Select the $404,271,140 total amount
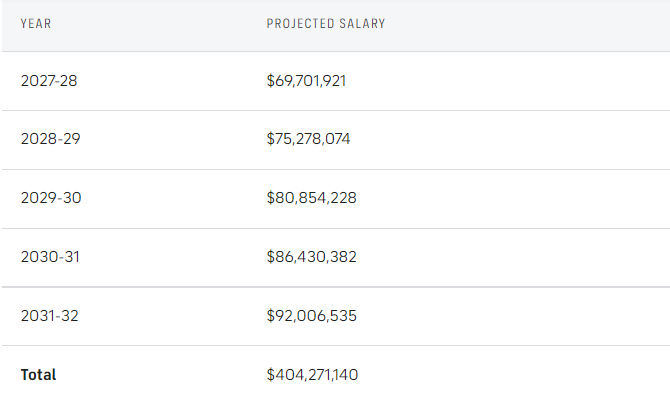The height and width of the screenshot is (397, 670). tap(312, 375)
